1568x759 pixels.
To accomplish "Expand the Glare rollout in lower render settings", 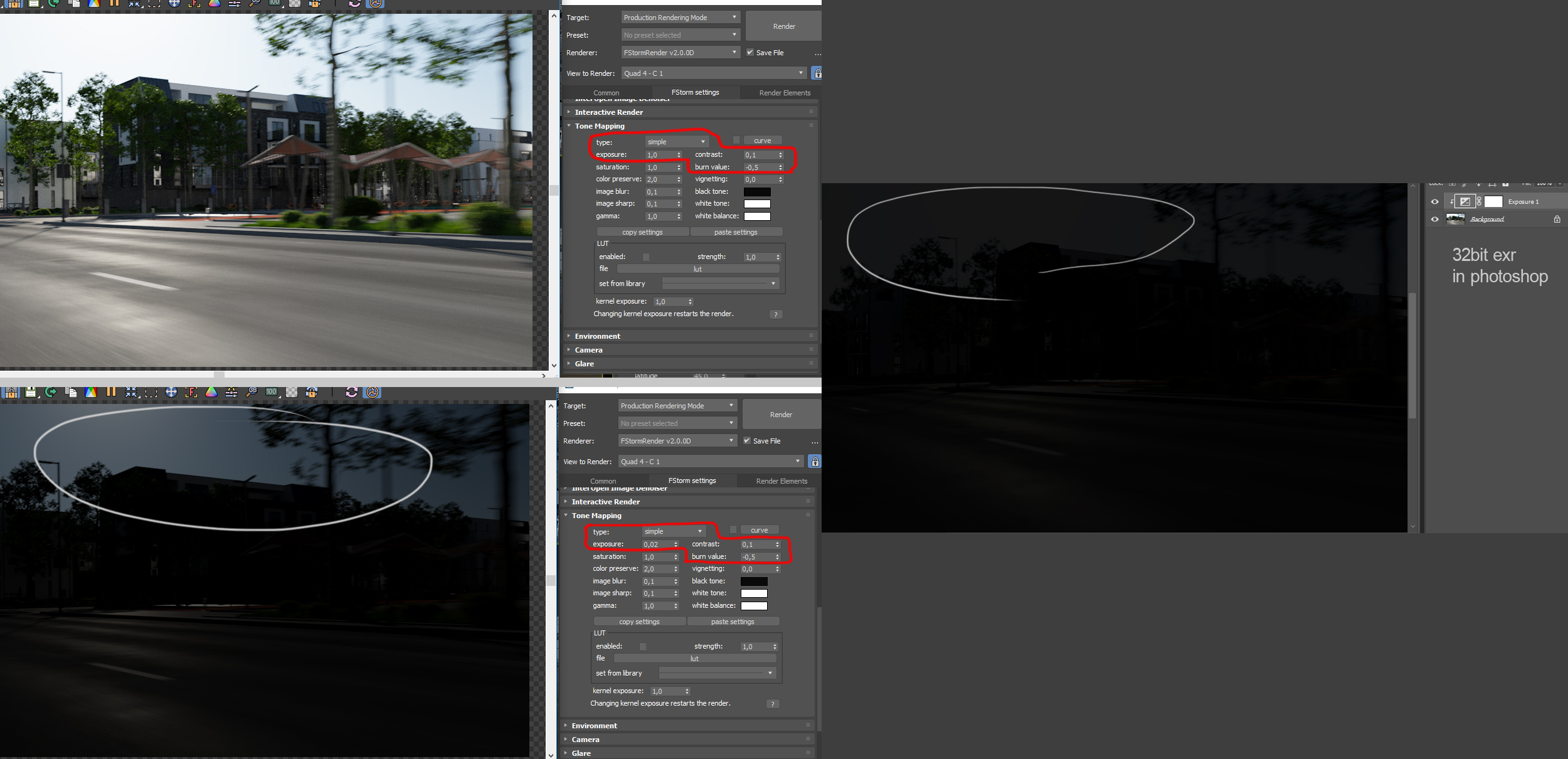I will click(581, 753).
